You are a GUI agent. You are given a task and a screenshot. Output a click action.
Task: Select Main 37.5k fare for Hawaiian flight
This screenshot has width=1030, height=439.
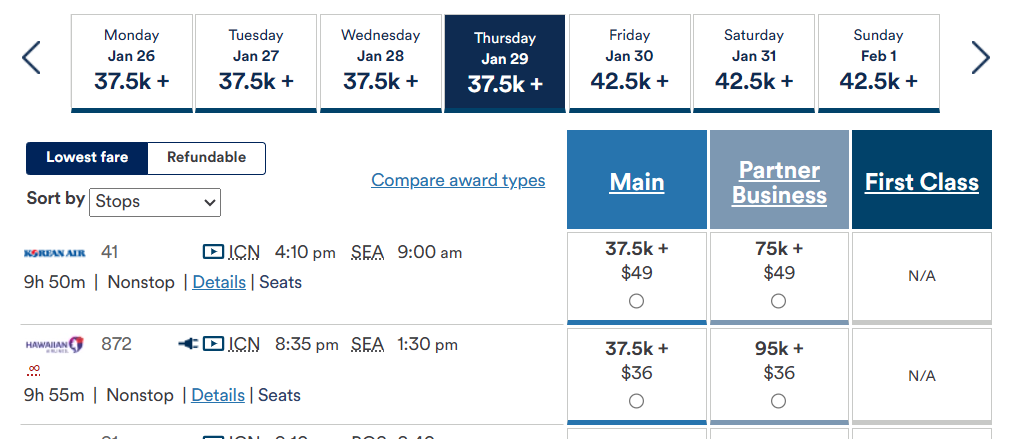coord(636,401)
